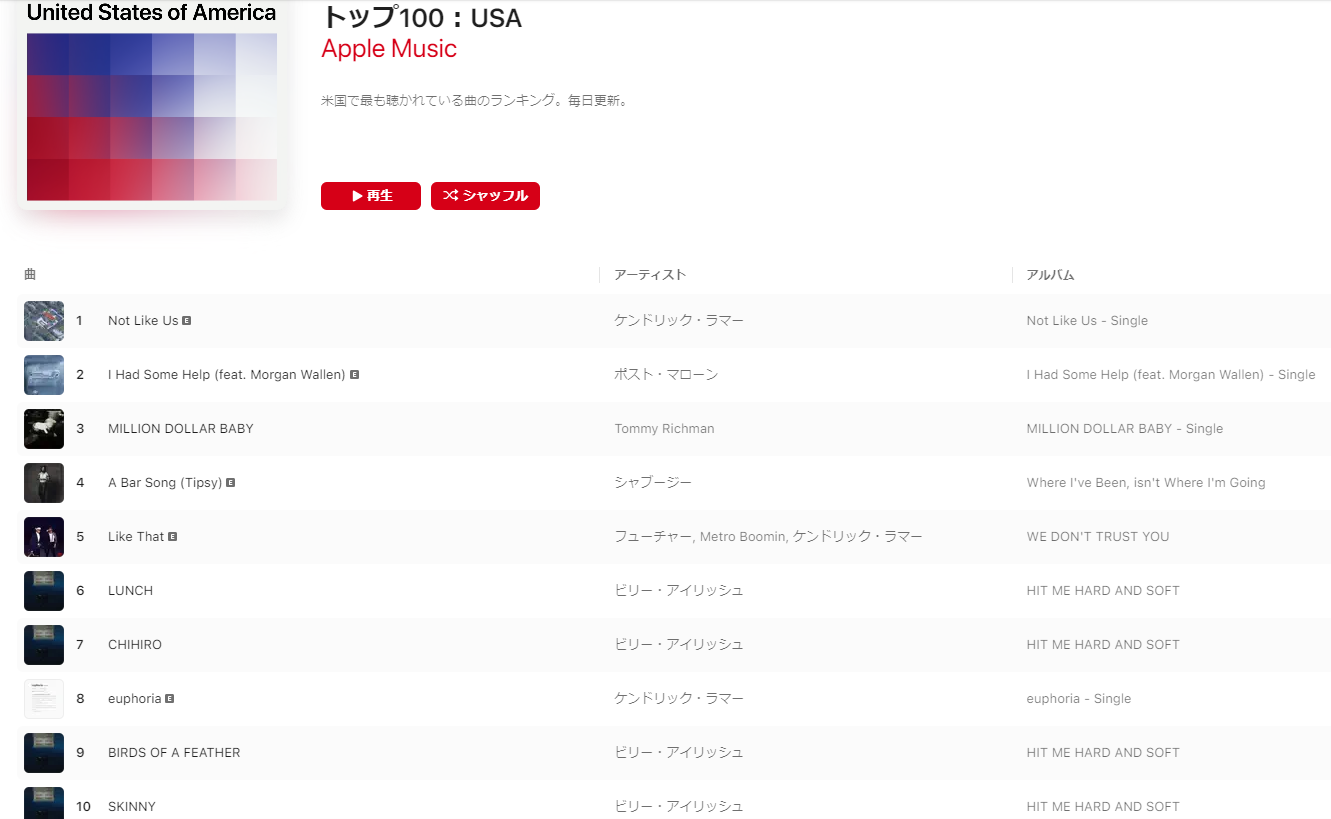Click the アルバム column header
Image resolution: width=1331 pixels, height=819 pixels.
point(1050,275)
